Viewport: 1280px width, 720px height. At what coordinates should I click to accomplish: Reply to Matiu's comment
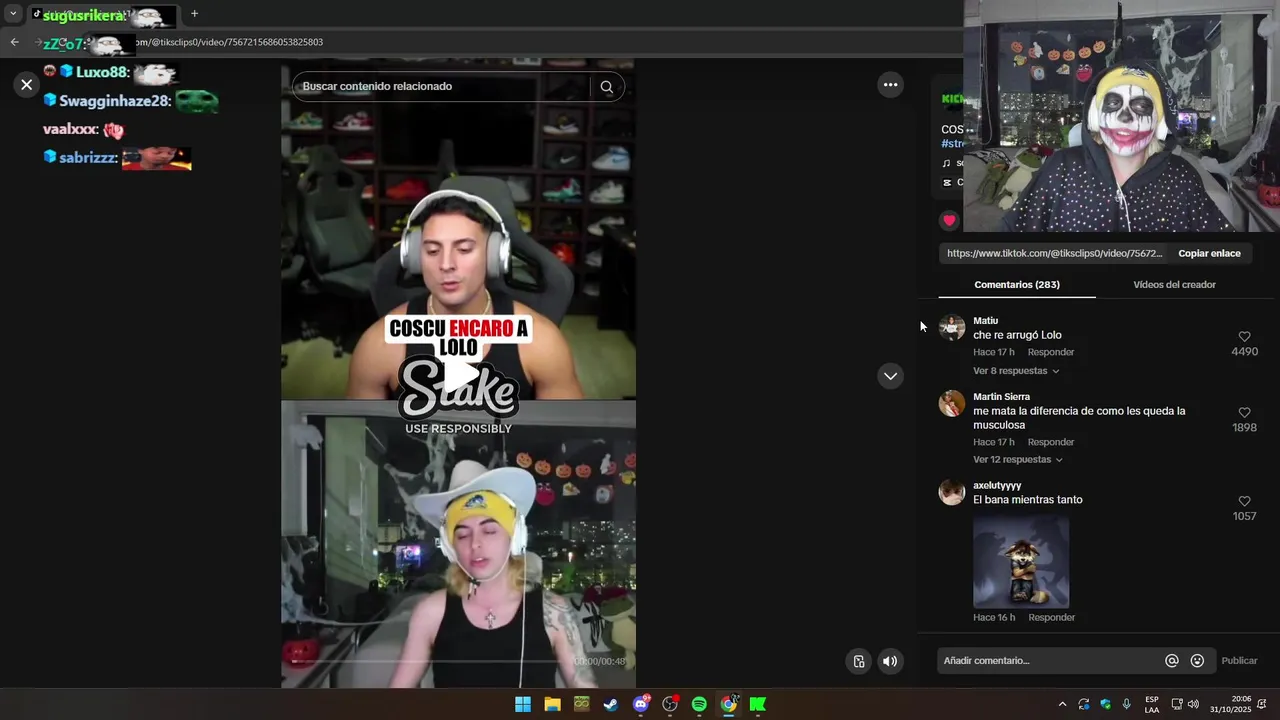coord(1051,352)
